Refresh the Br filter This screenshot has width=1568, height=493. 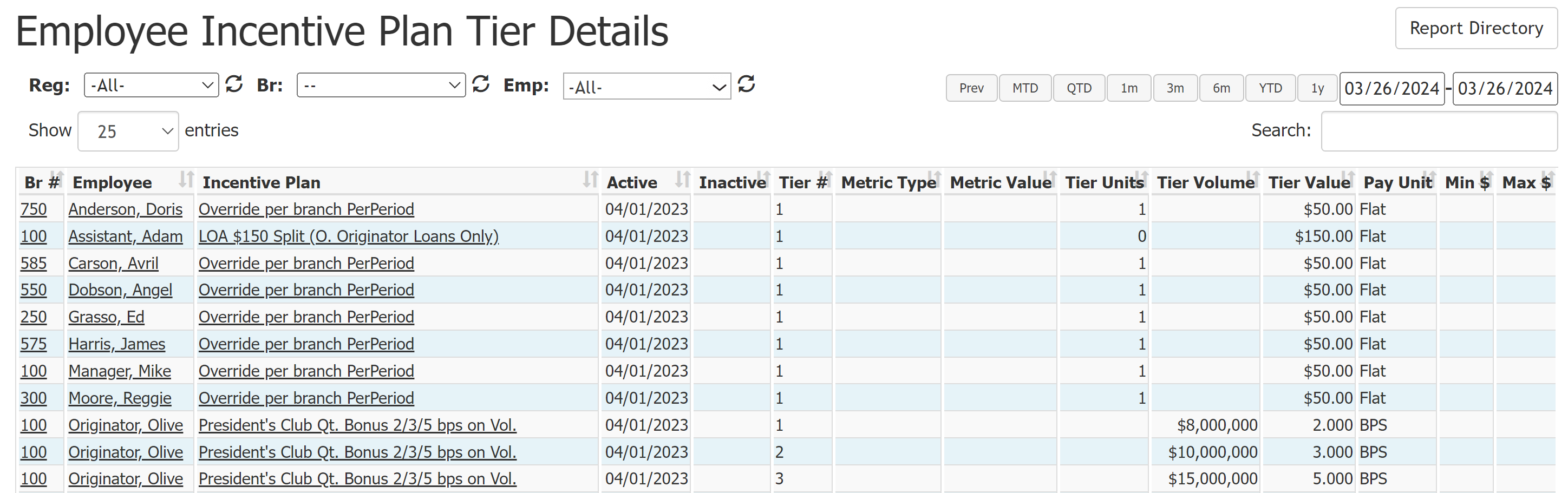481,83
